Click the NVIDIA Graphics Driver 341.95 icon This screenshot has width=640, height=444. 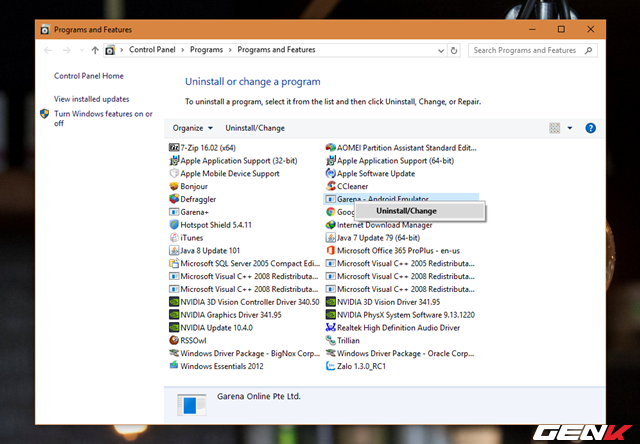[174, 315]
